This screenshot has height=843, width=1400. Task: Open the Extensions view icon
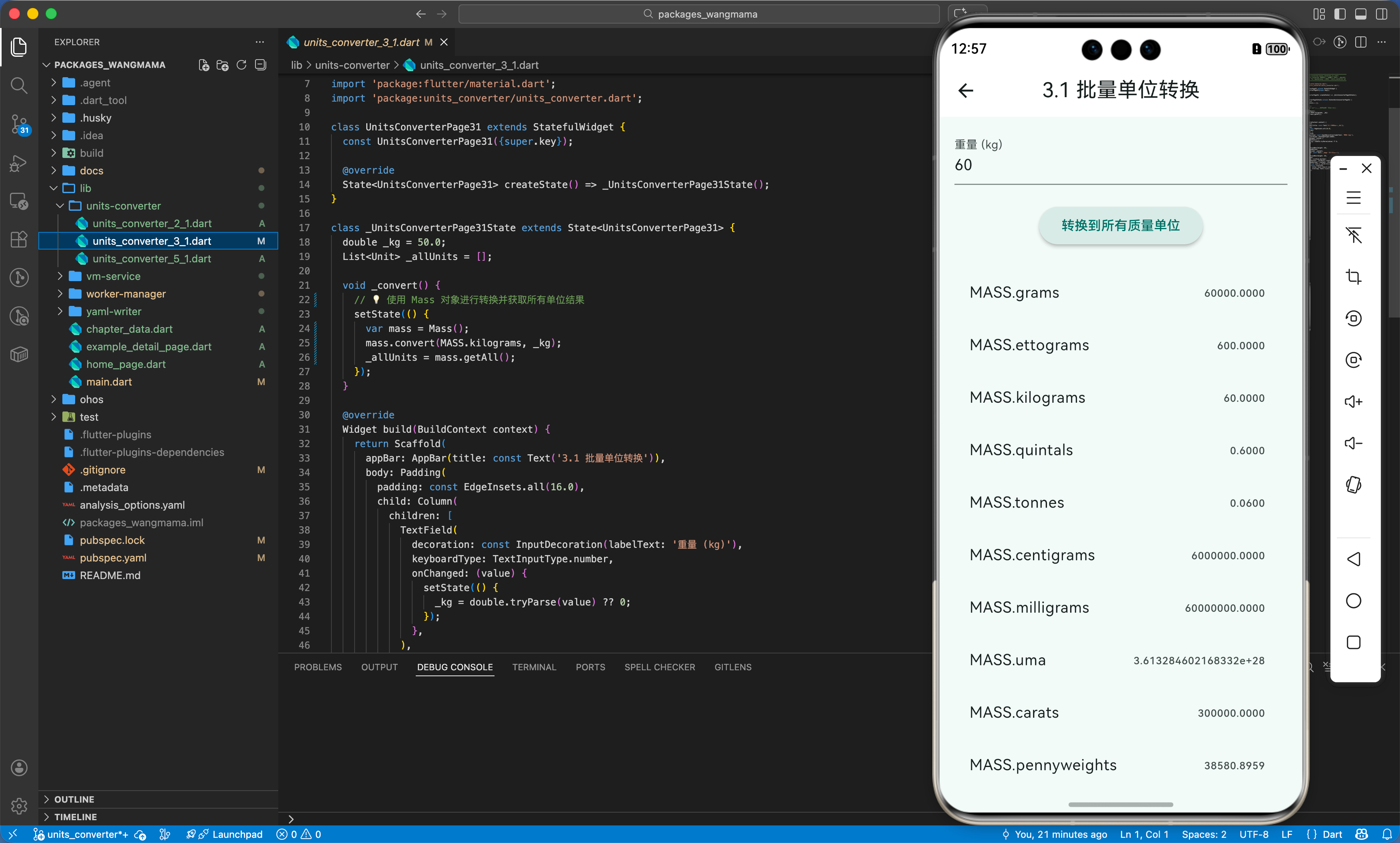pyautogui.click(x=19, y=239)
